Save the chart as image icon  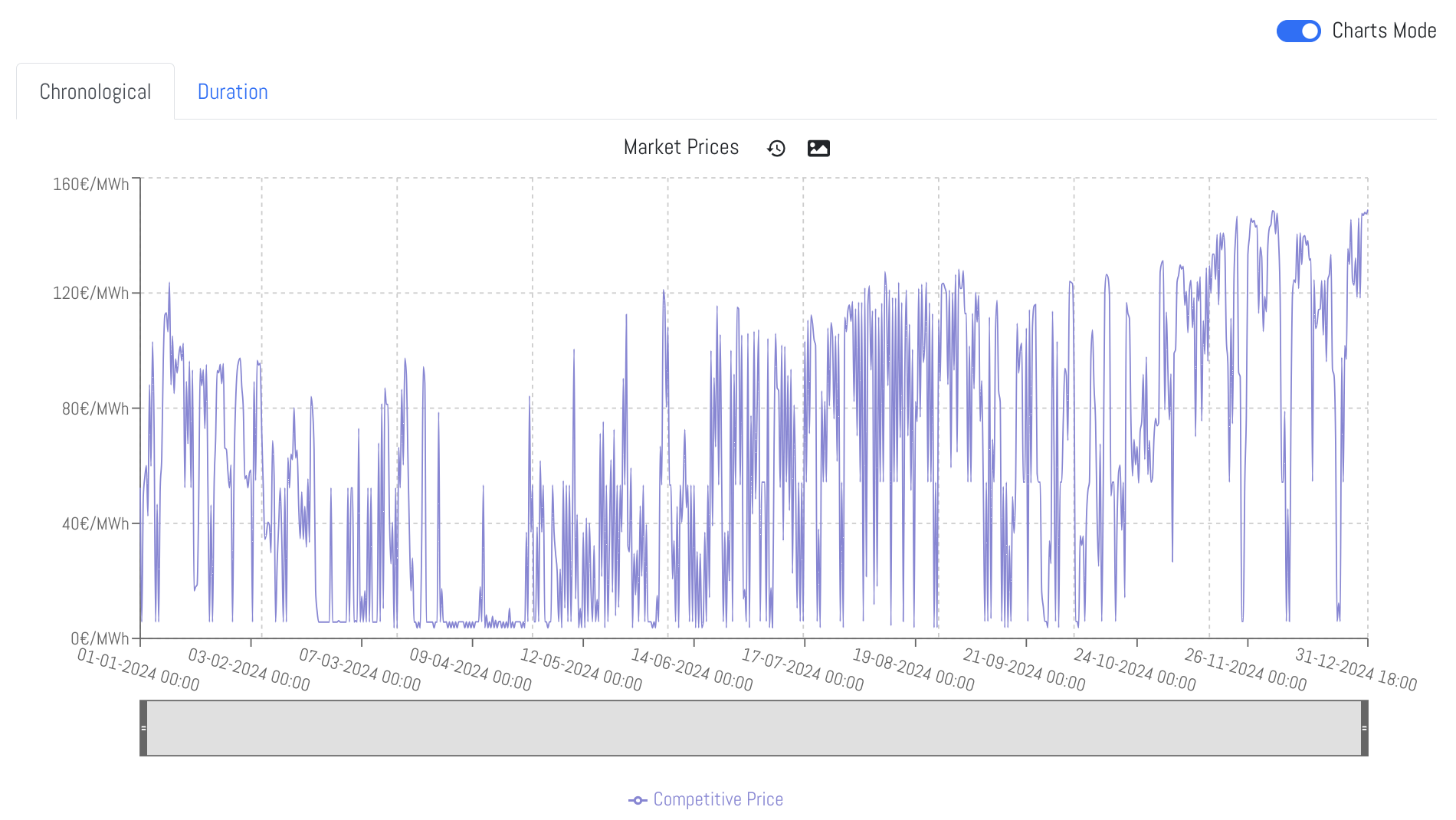tap(818, 148)
